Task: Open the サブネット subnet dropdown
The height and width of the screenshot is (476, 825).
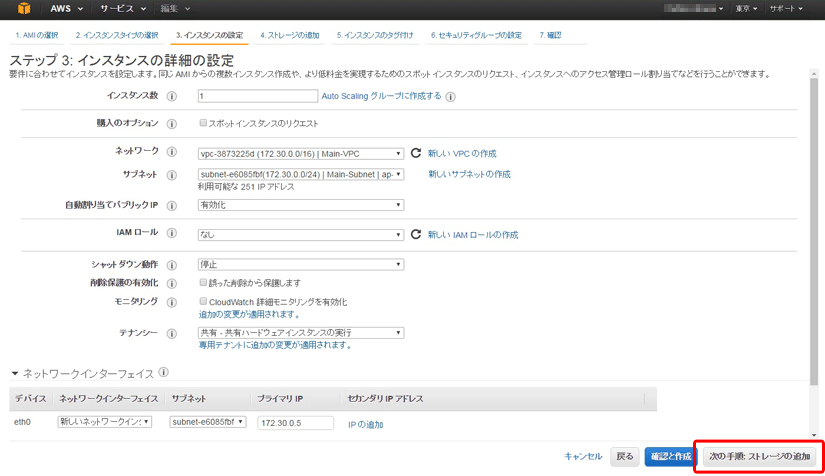Action: click(x=301, y=174)
